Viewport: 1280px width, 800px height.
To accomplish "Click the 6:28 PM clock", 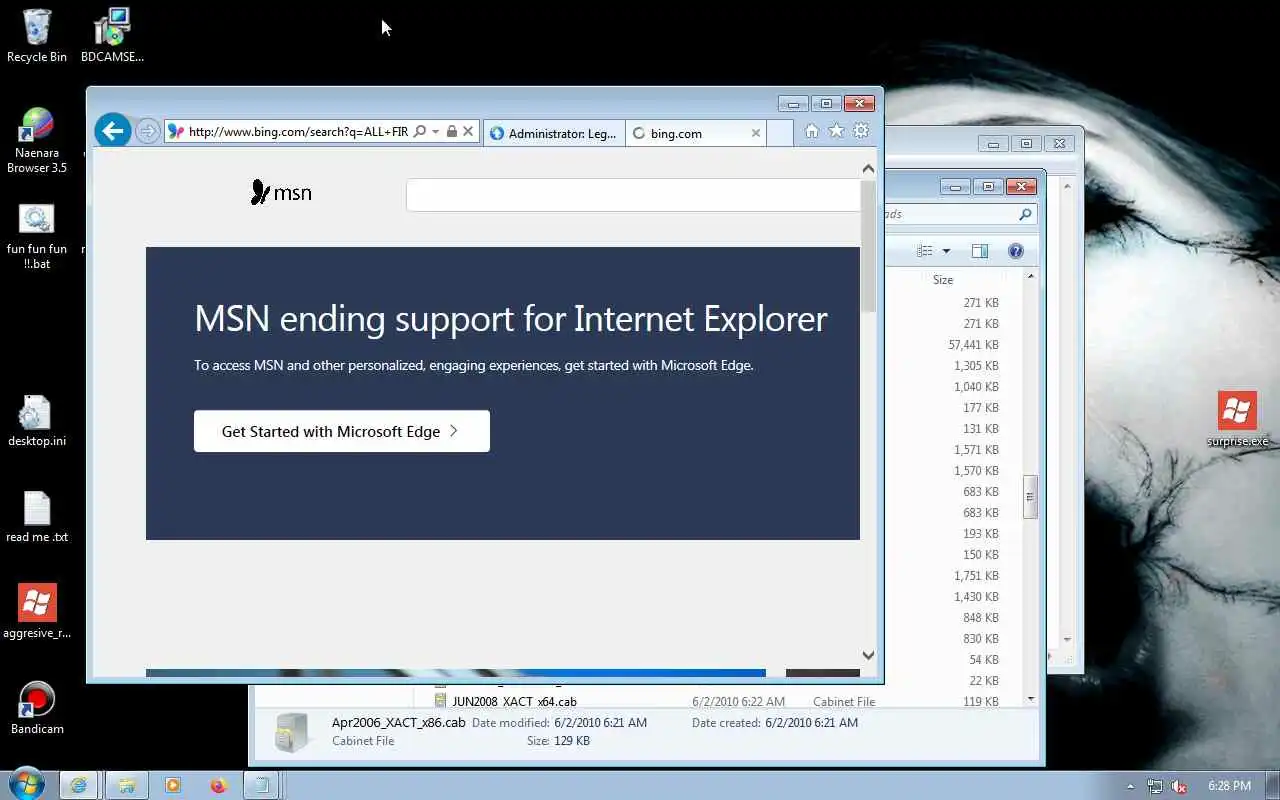I will 1229,786.
